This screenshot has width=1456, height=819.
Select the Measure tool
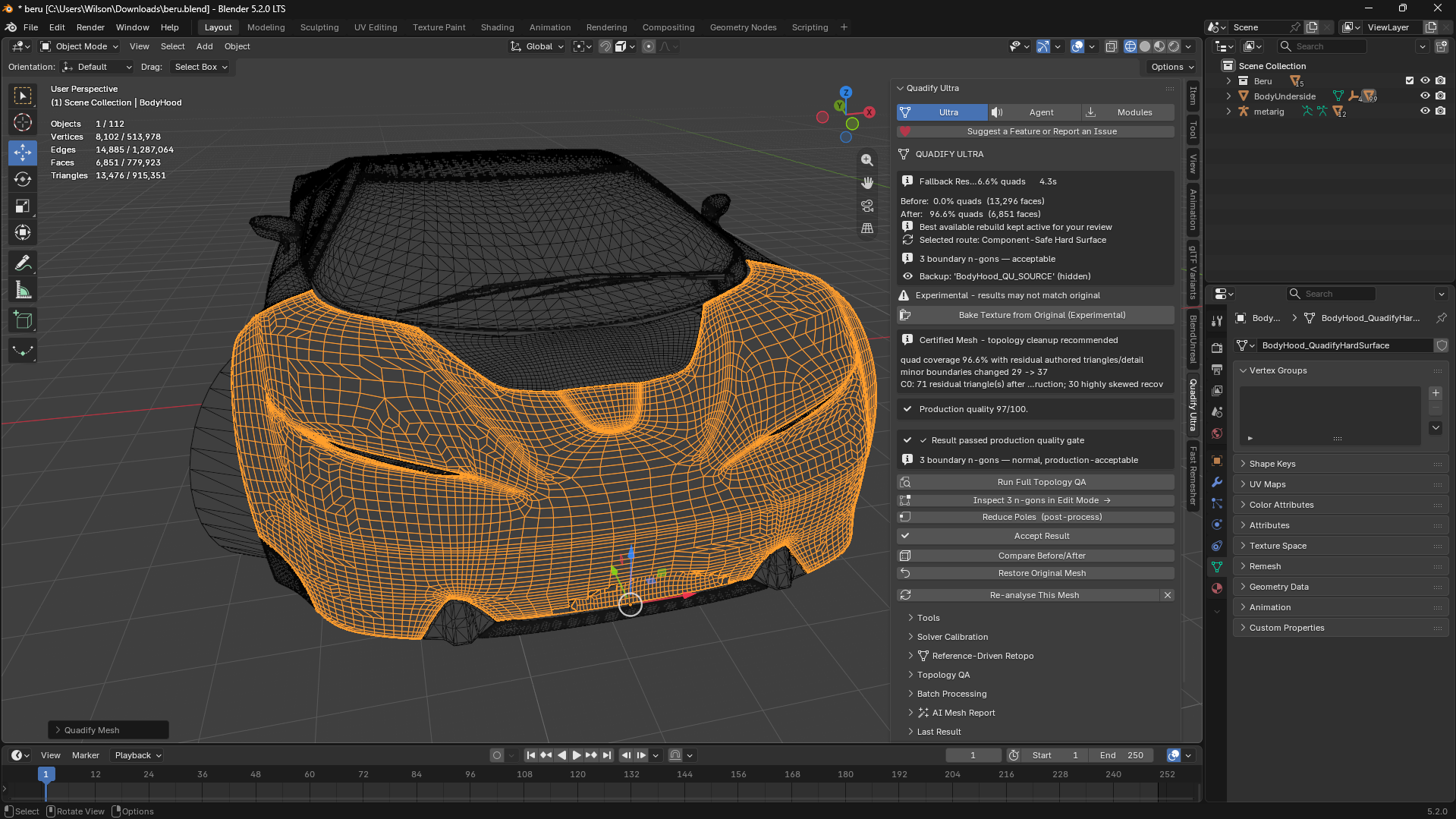[23, 290]
